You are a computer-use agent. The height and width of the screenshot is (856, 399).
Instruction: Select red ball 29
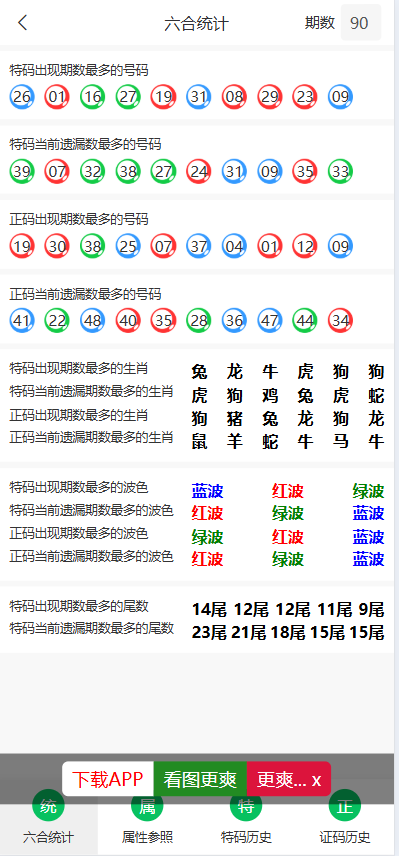coord(270,97)
